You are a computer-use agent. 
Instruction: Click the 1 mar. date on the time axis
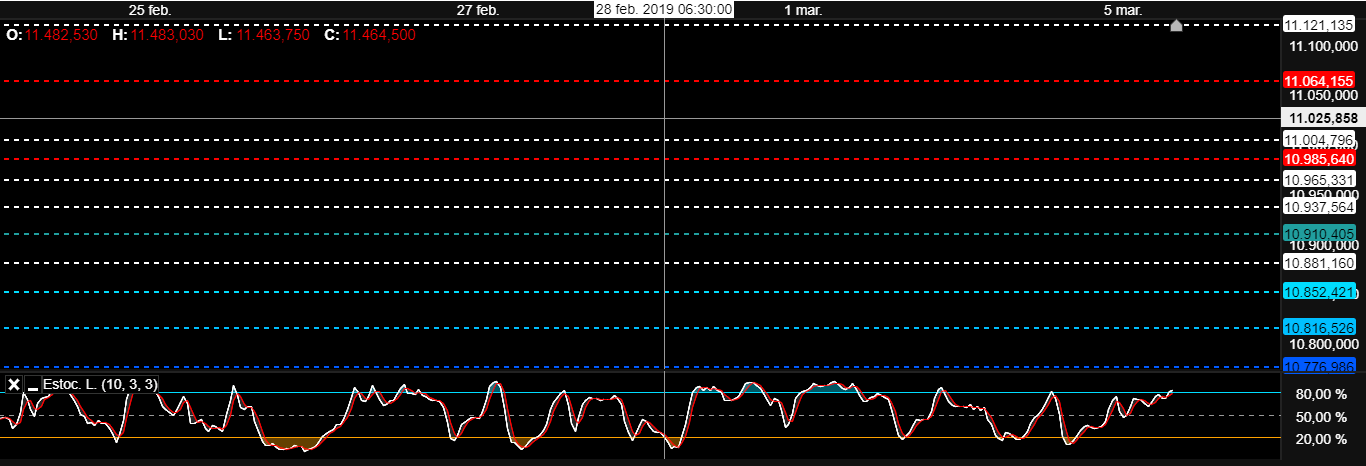803,10
